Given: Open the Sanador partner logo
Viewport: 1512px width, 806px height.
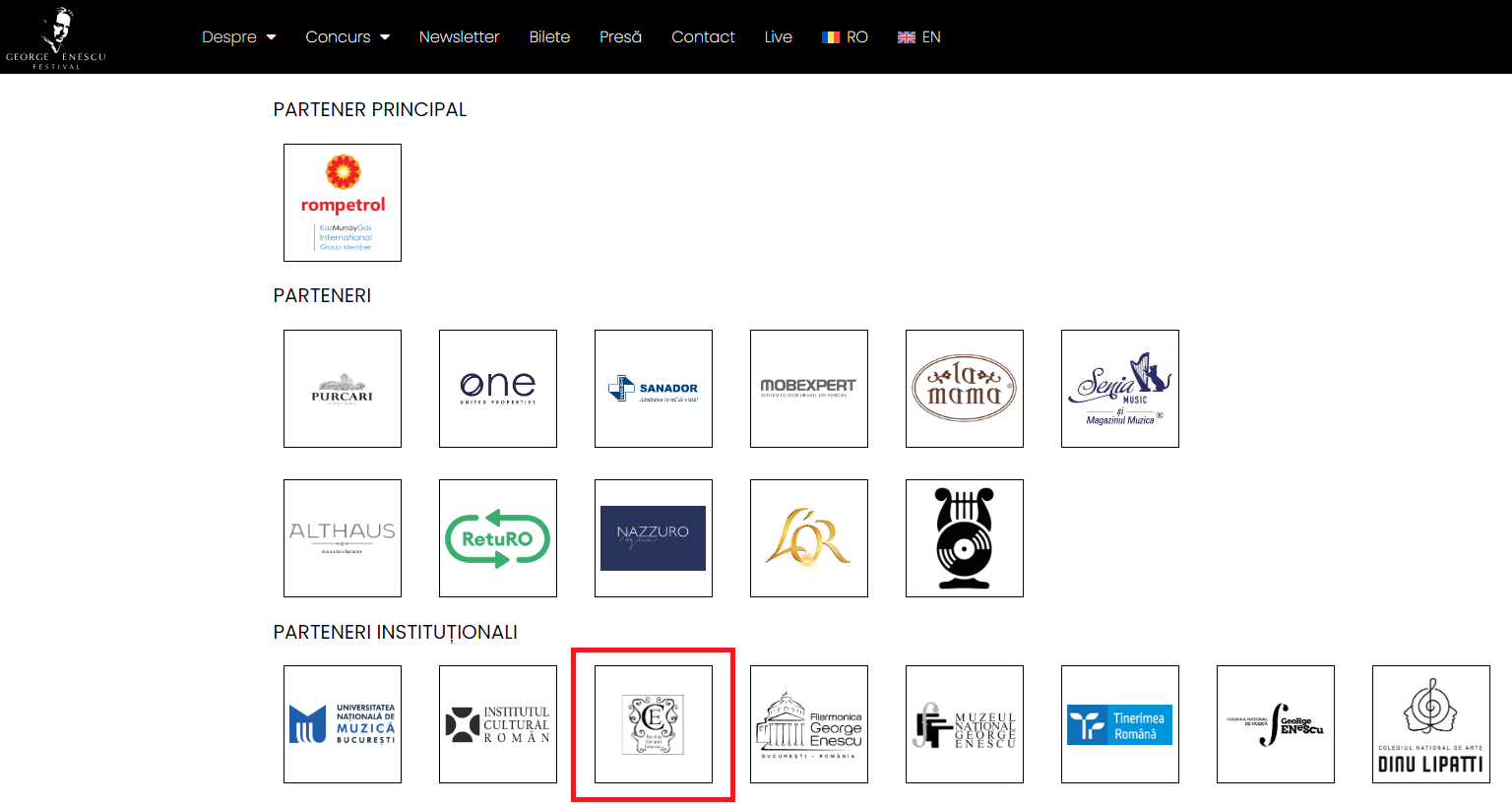Looking at the screenshot, I should click(x=654, y=389).
